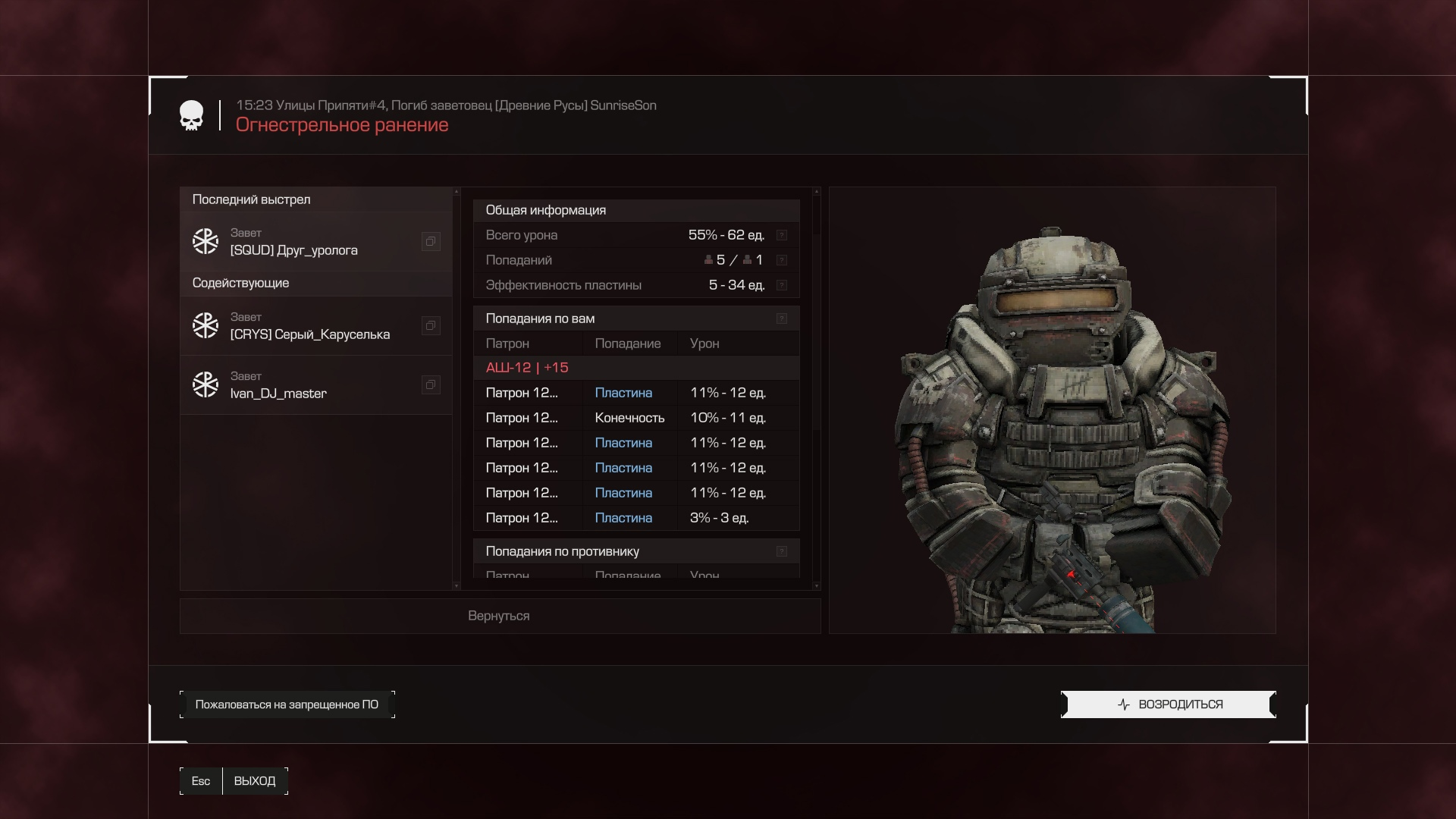Click the Возродиться respawn button

[1169, 704]
